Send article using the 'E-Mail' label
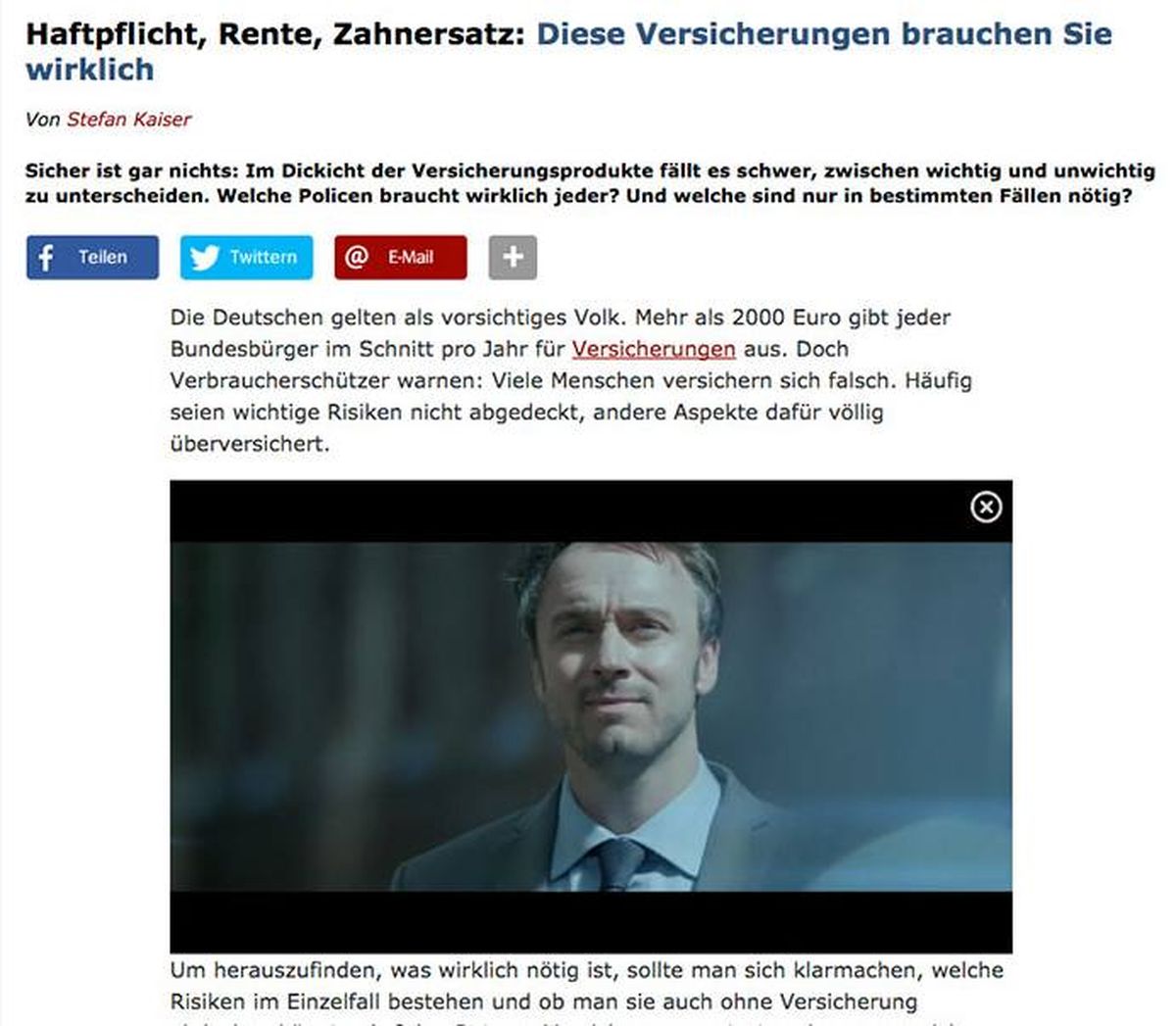The height and width of the screenshot is (1026, 1176). click(x=411, y=257)
